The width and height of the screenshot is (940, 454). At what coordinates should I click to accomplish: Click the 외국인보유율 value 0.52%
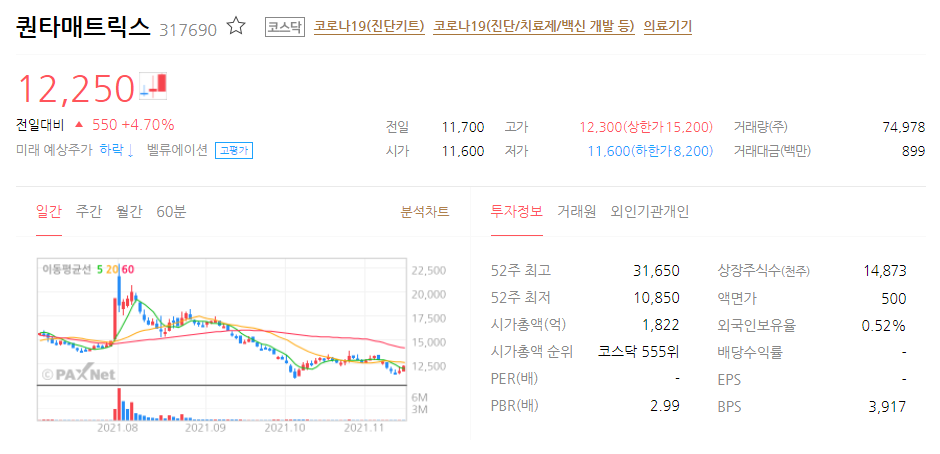884,326
